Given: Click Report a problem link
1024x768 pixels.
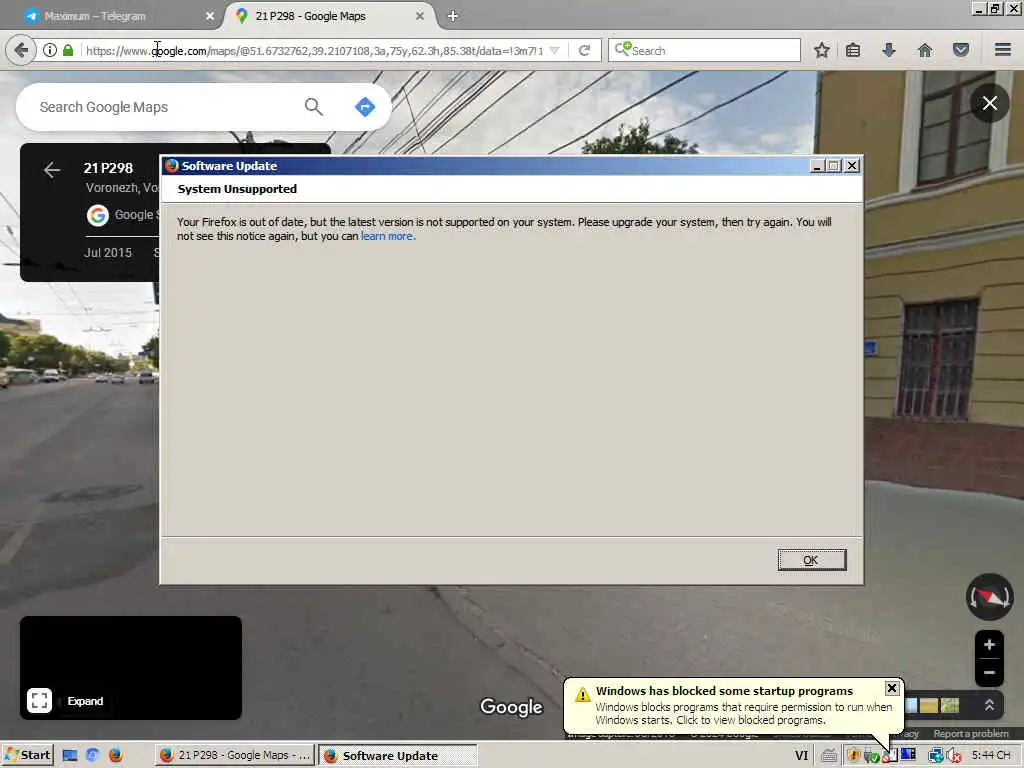Looking at the screenshot, I should (x=971, y=733).
